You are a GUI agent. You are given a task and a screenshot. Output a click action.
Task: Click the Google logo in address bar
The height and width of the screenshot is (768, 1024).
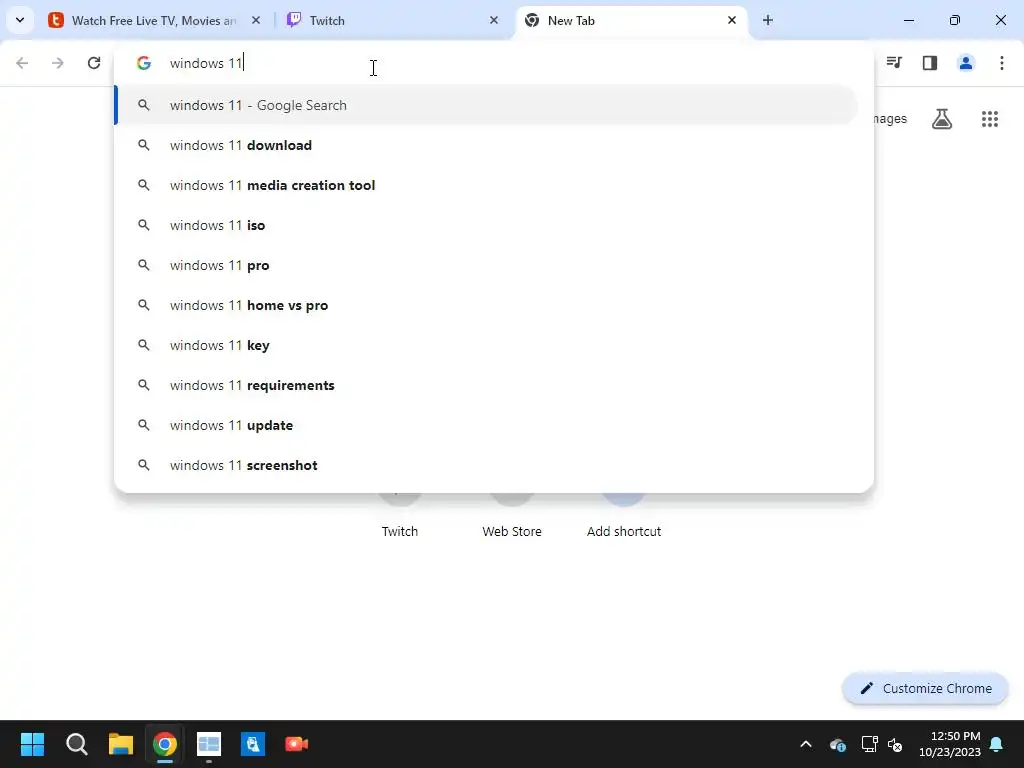pyautogui.click(x=144, y=63)
